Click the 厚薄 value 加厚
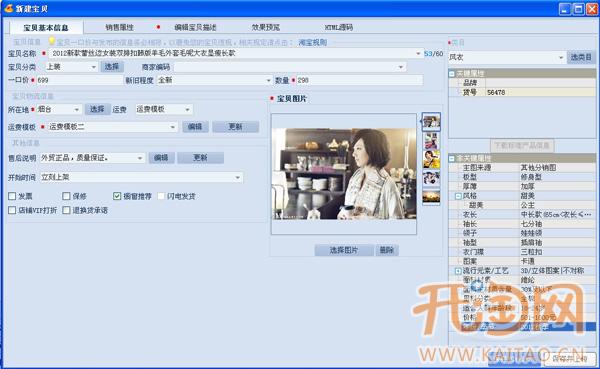 pos(558,186)
